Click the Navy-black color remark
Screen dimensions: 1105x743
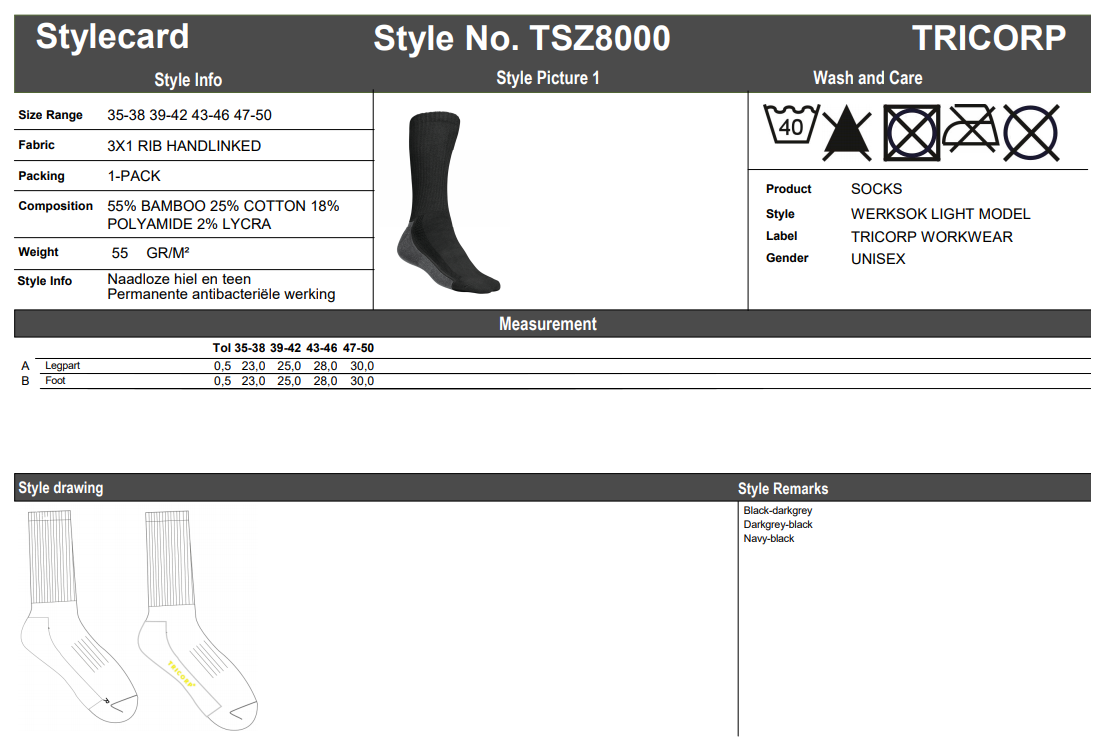pos(769,539)
